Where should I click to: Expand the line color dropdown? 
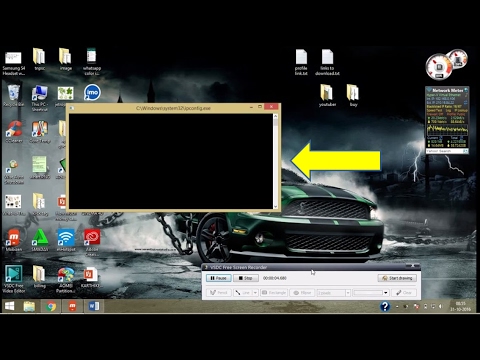click(386, 293)
